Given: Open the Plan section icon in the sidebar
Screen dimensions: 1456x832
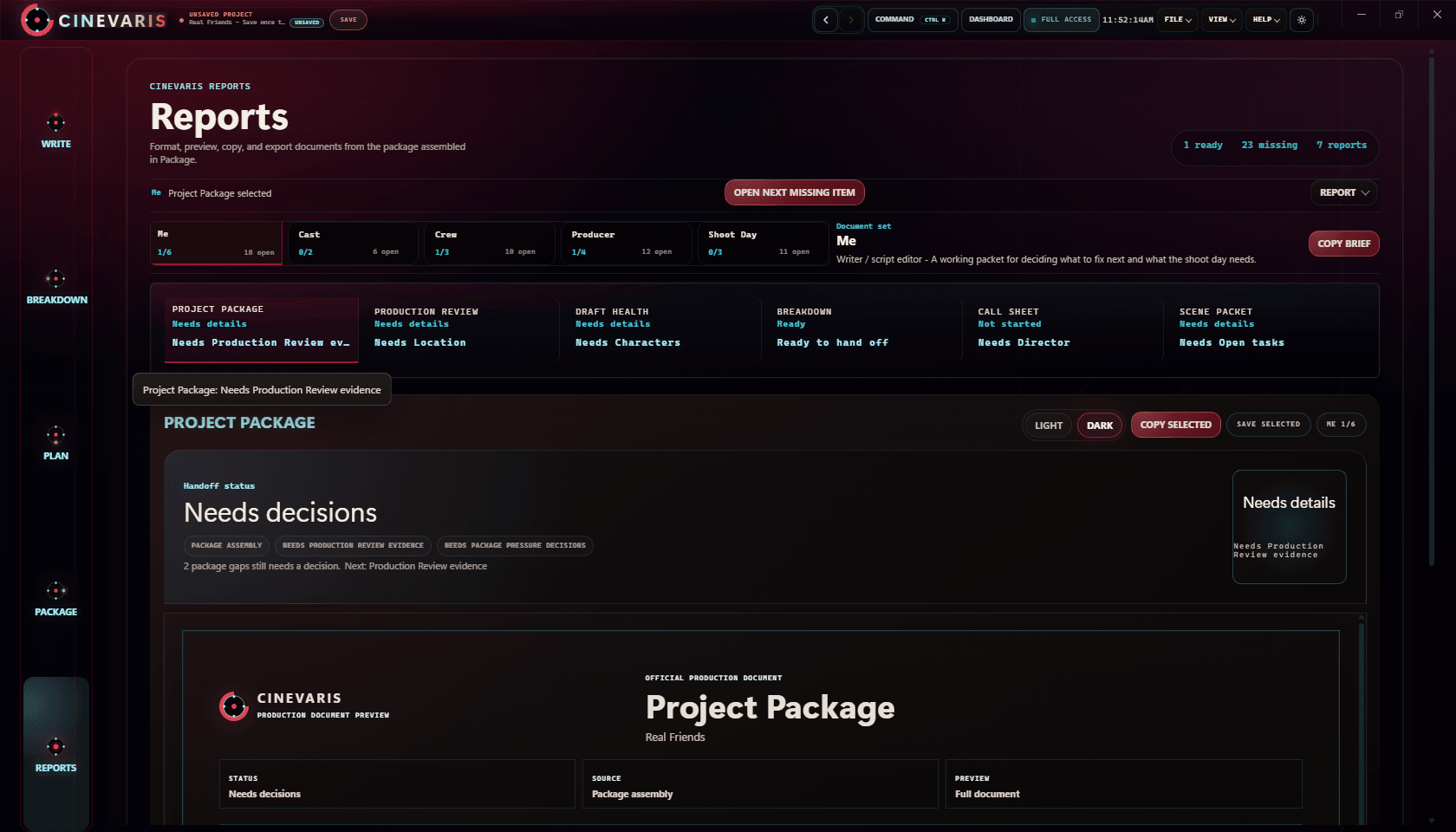Looking at the screenshot, I should [55, 434].
